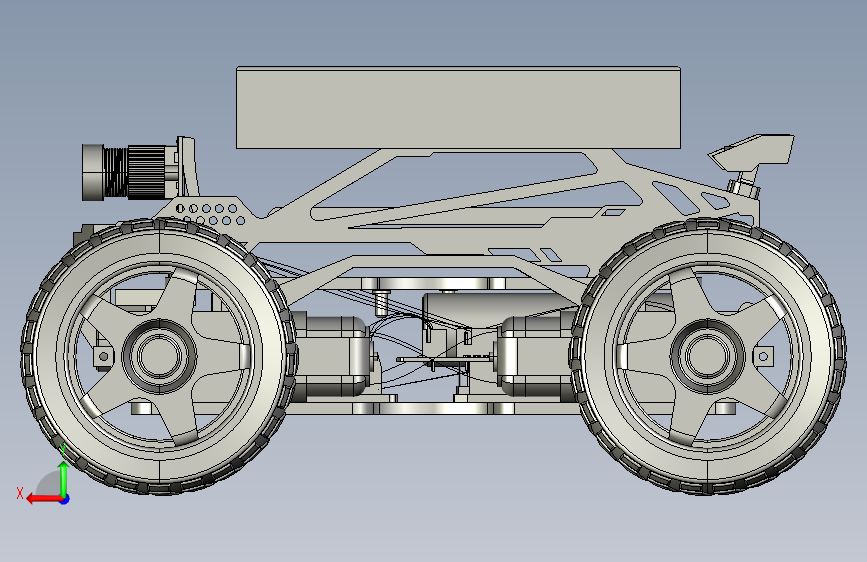Select the hub of the wheel below the spoiler
This screenshot has width=867, height=562.
click(707, 356)
